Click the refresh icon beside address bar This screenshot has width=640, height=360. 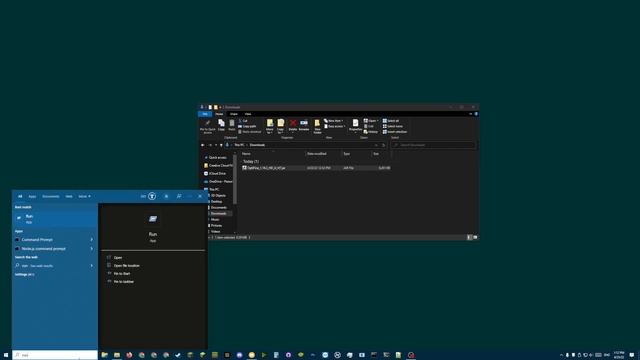coord(383,145)
